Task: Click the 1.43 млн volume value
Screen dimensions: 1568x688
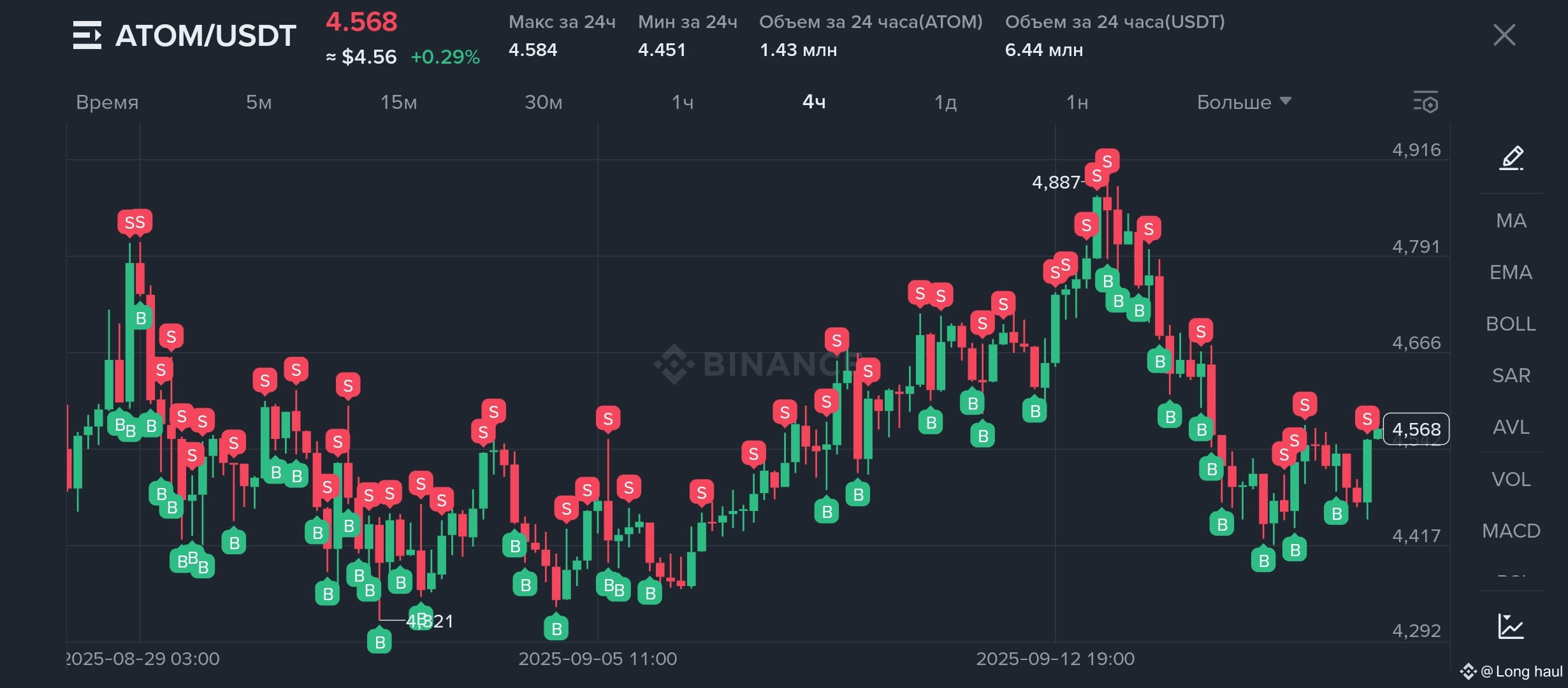Action: pos(798,50)
